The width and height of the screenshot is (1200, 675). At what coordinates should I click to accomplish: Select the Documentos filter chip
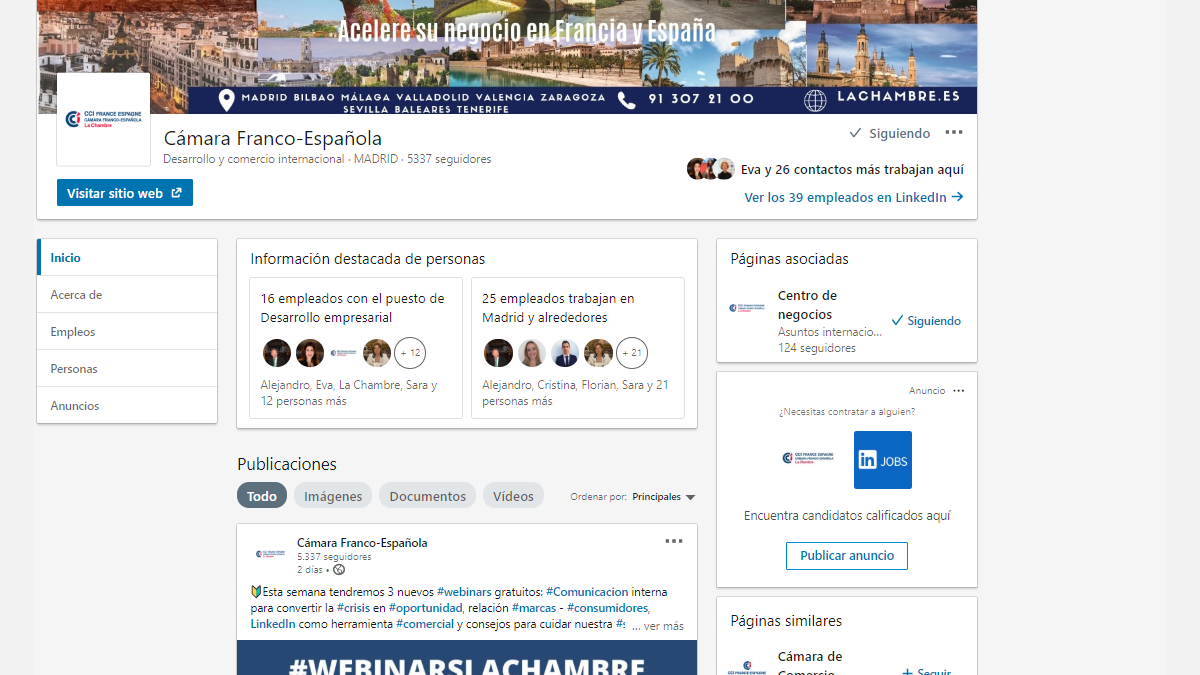coord(427,496)
